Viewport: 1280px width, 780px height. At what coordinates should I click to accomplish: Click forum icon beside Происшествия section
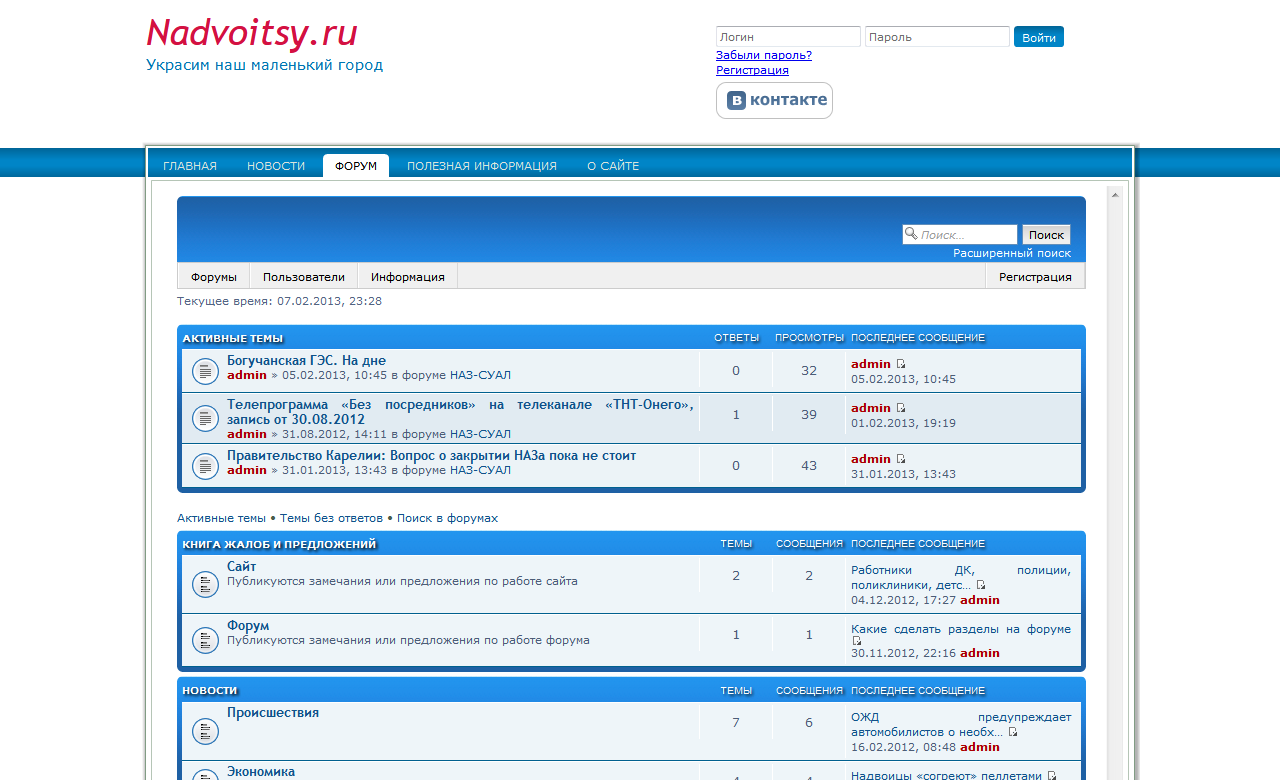pyautogui.click(x=205, y=731)
